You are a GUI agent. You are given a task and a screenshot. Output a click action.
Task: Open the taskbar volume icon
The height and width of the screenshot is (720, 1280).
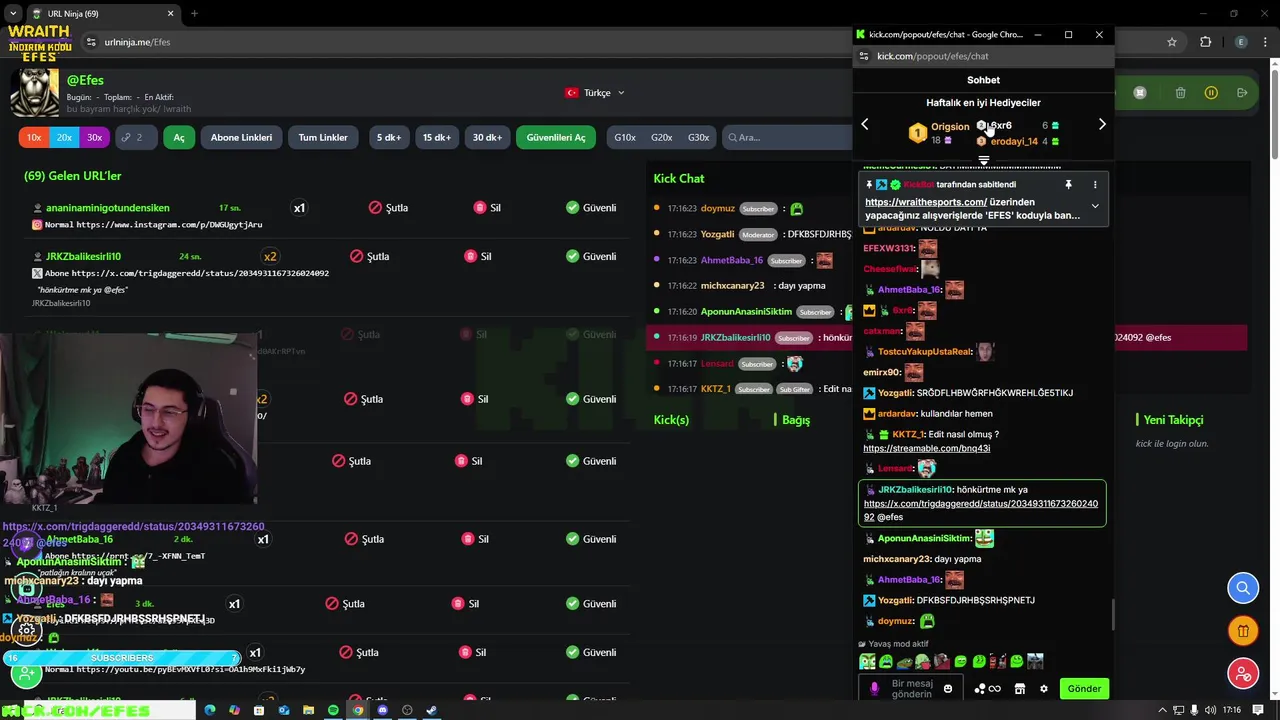click(x=1211, y=710)
